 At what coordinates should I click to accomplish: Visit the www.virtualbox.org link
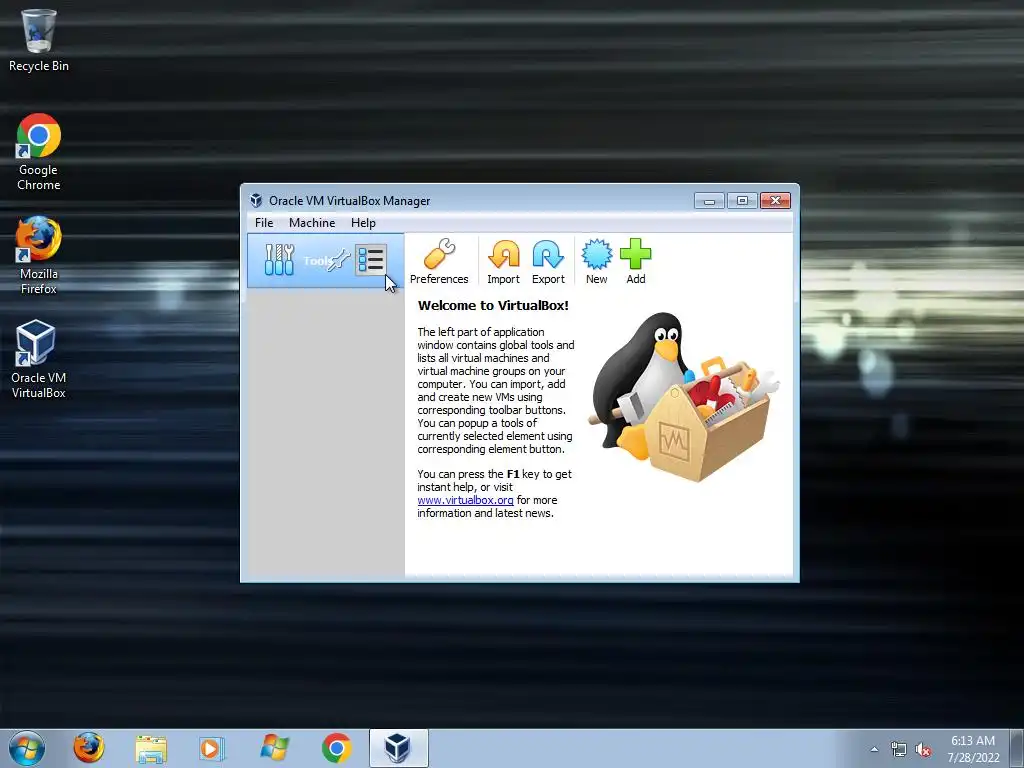click(x=465, y=500)
